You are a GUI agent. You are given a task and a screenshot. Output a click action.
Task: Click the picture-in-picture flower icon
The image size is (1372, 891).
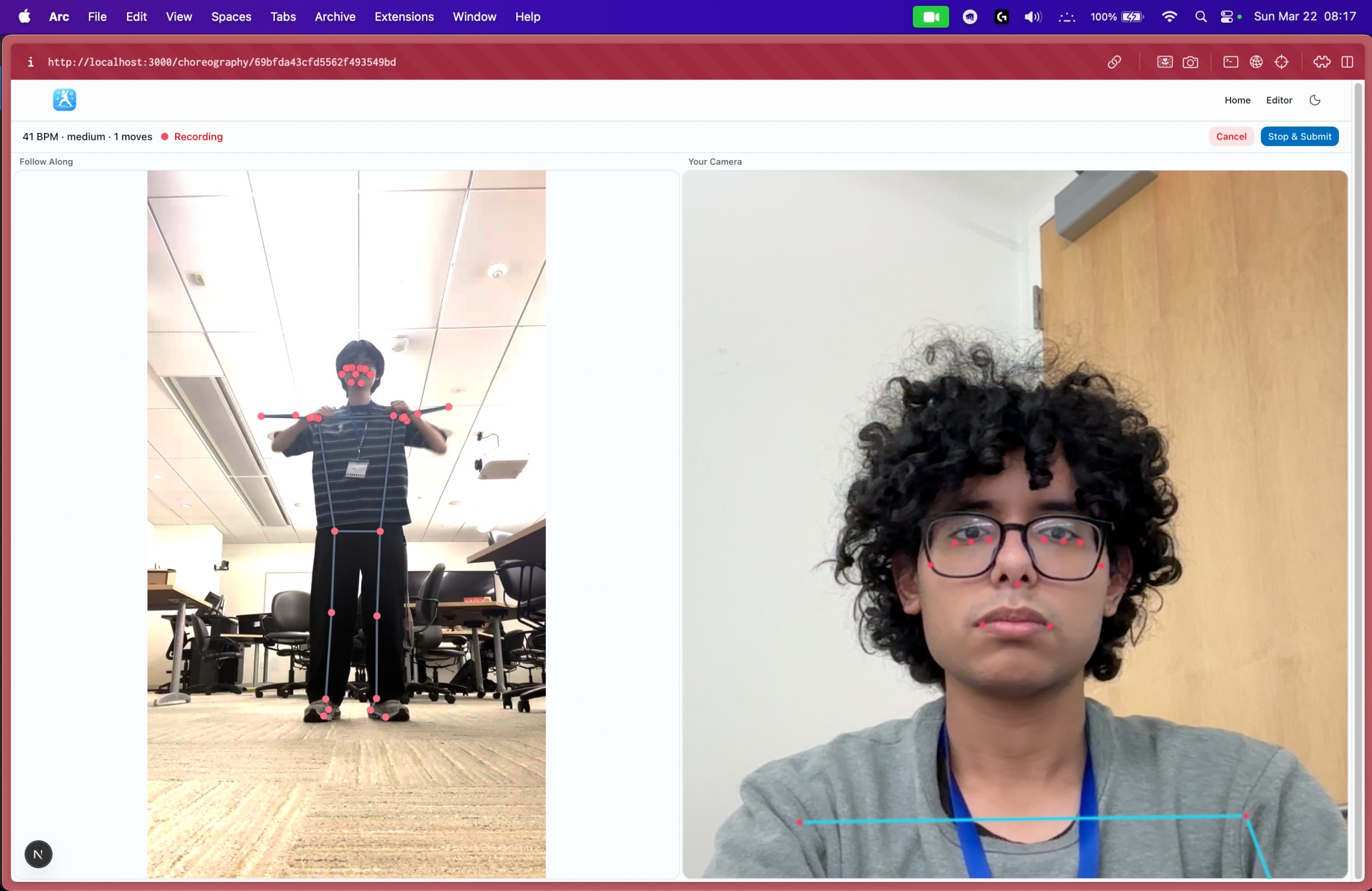[x=1165, y=62]
